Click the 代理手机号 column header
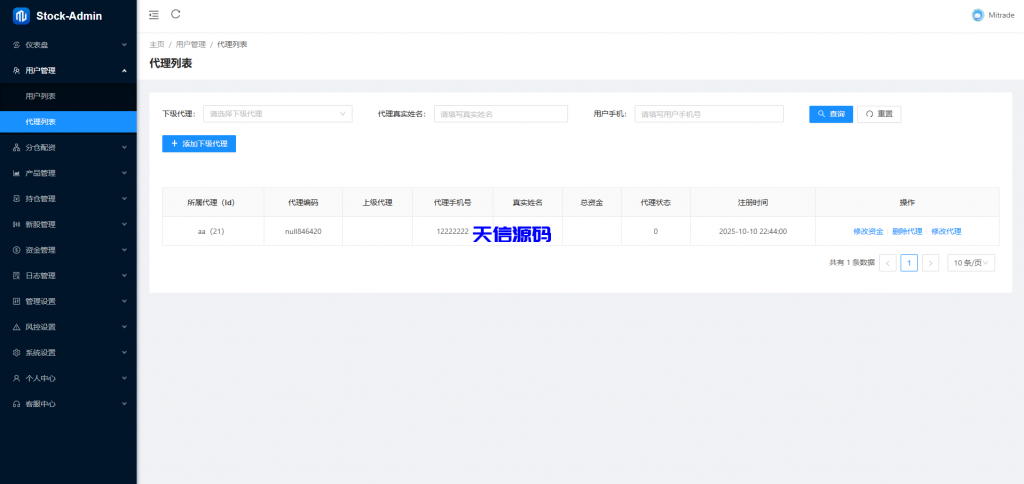1024x484 pixels. (x=453, y=202)
